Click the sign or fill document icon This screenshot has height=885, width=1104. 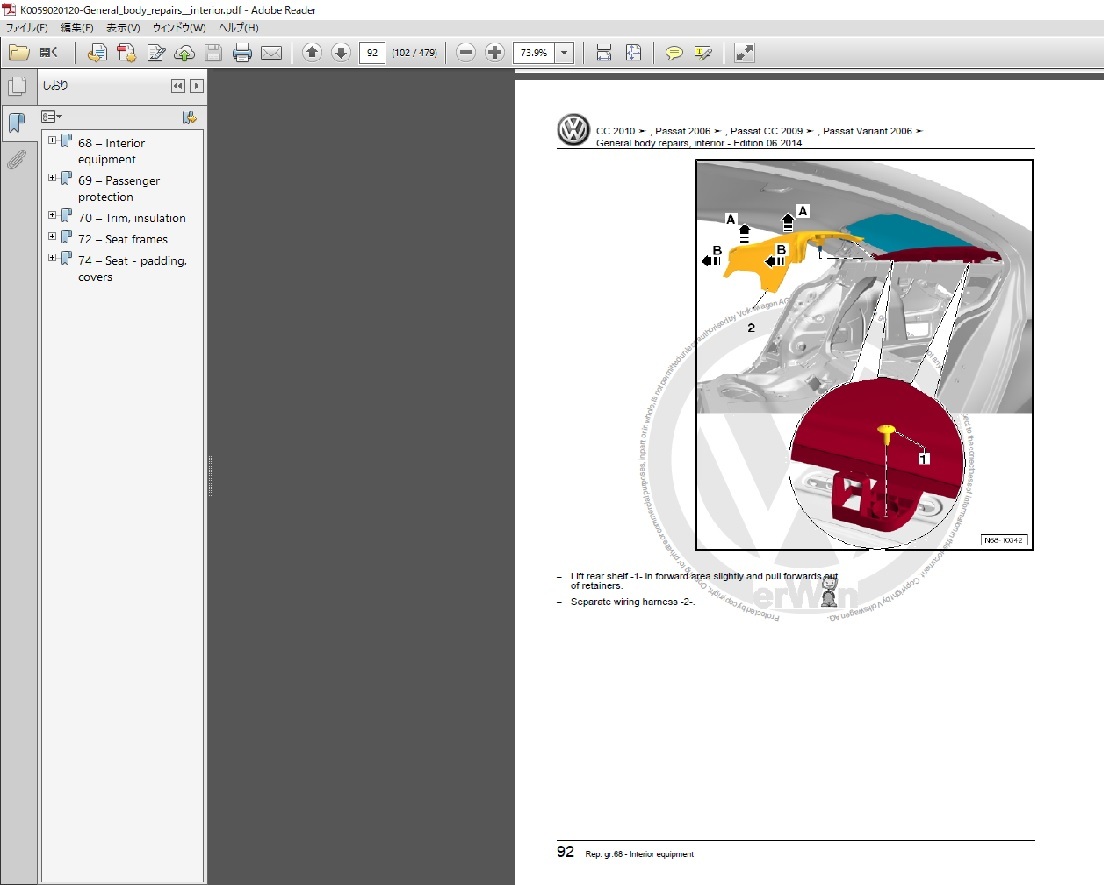[156, 52]
